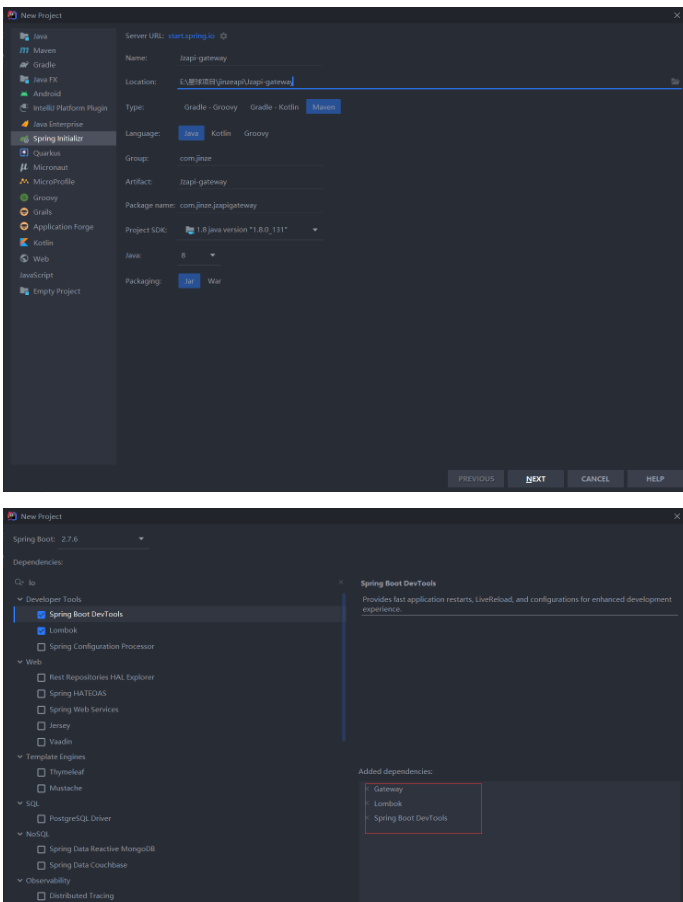683x902 pixels.
Task: Click the CANCEL button
Action: (x=595, y=479)
